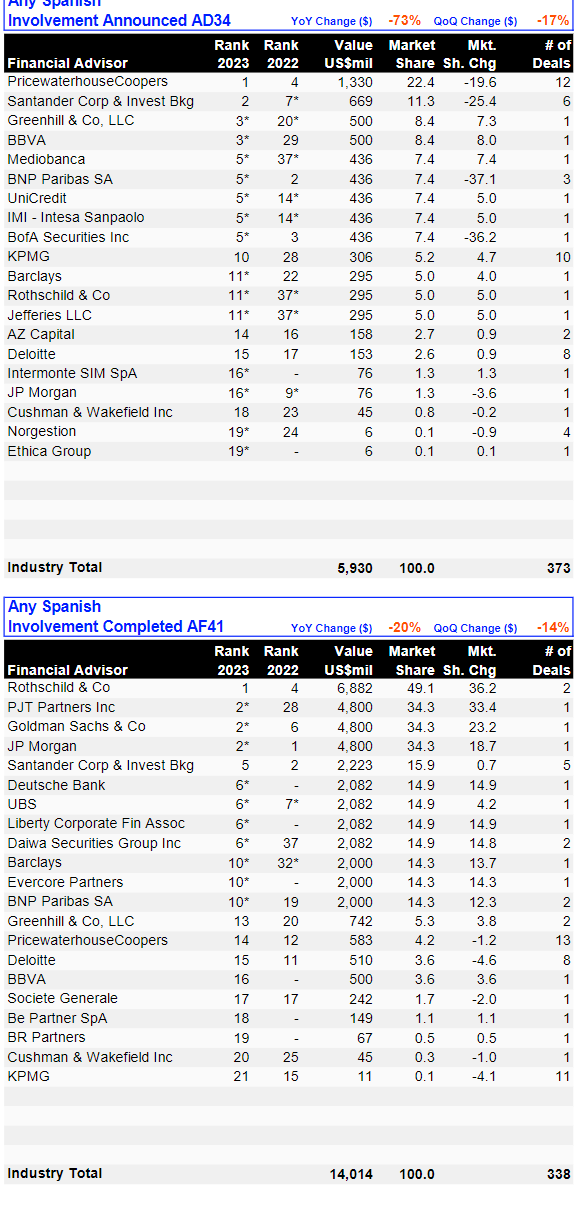Select Greenhill & Co, LLC in Announced table

[71, 121]
